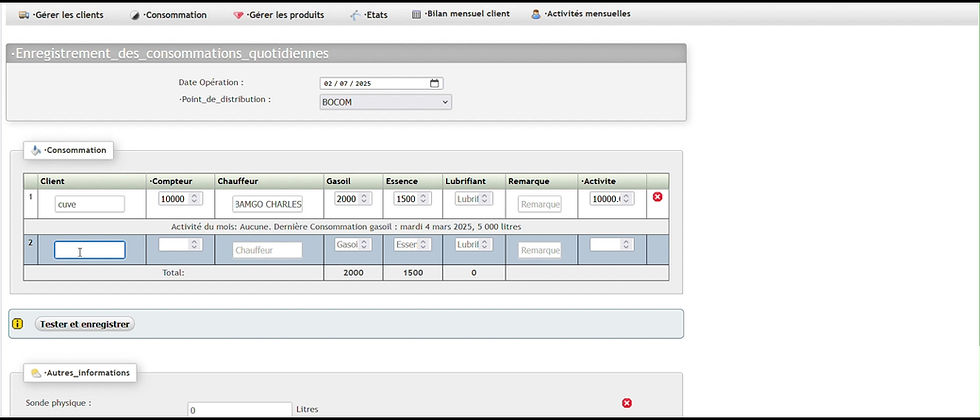Adjust the row 2 Compteur spinner arrows
Screen dimensions: 980x420
194,244
